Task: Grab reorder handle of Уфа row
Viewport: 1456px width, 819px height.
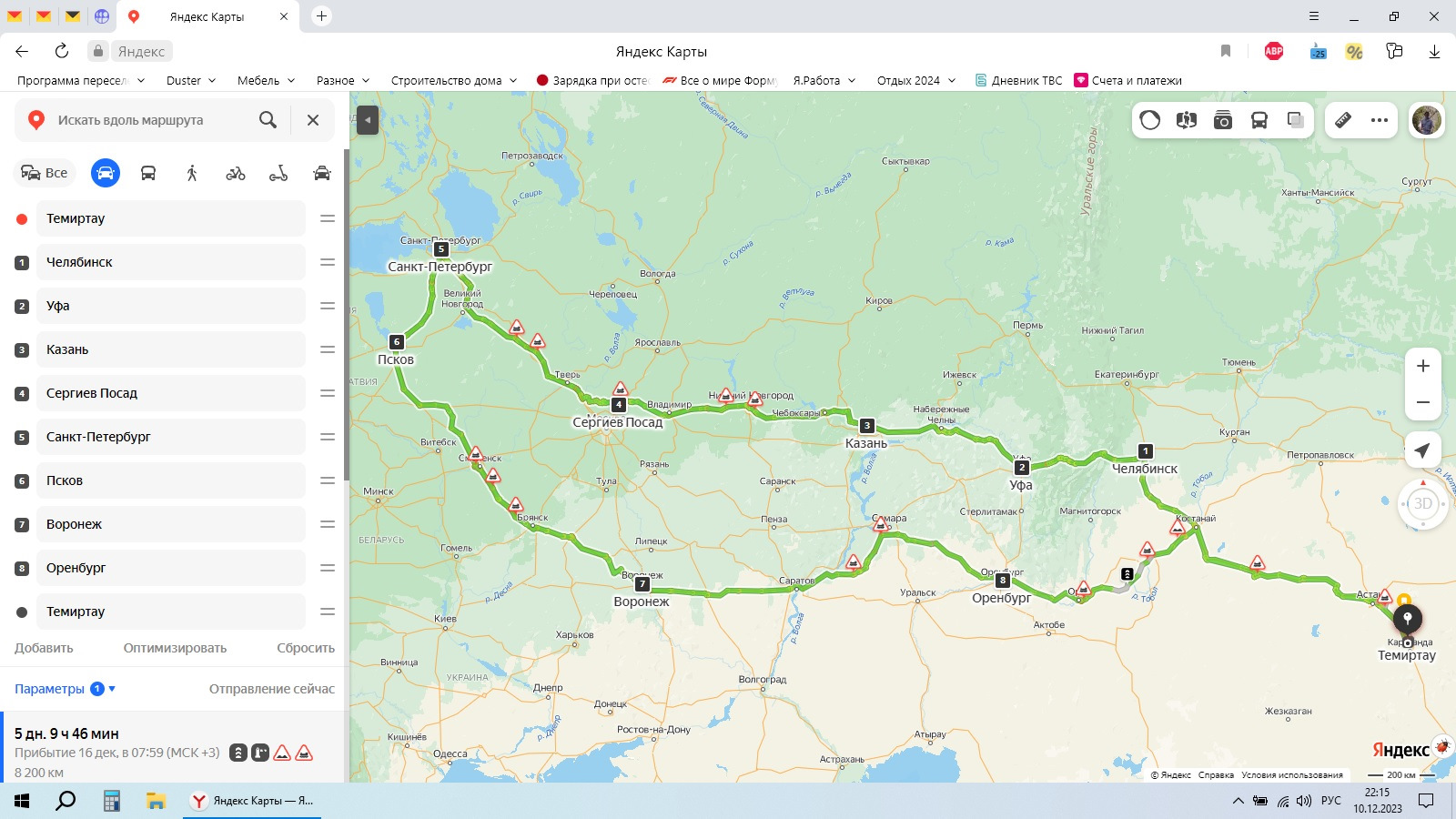Action: tap(328, 306)
